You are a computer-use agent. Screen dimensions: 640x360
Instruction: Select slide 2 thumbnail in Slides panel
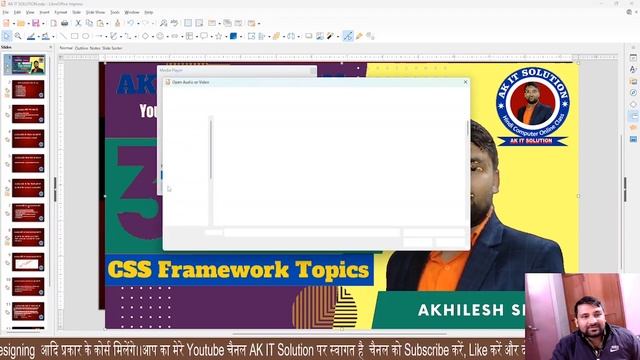[28, 89]
